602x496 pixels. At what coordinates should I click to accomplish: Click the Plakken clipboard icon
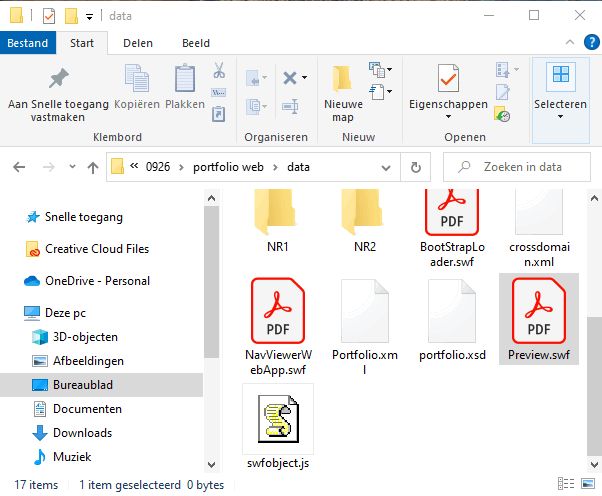click(x=185, y=78)
